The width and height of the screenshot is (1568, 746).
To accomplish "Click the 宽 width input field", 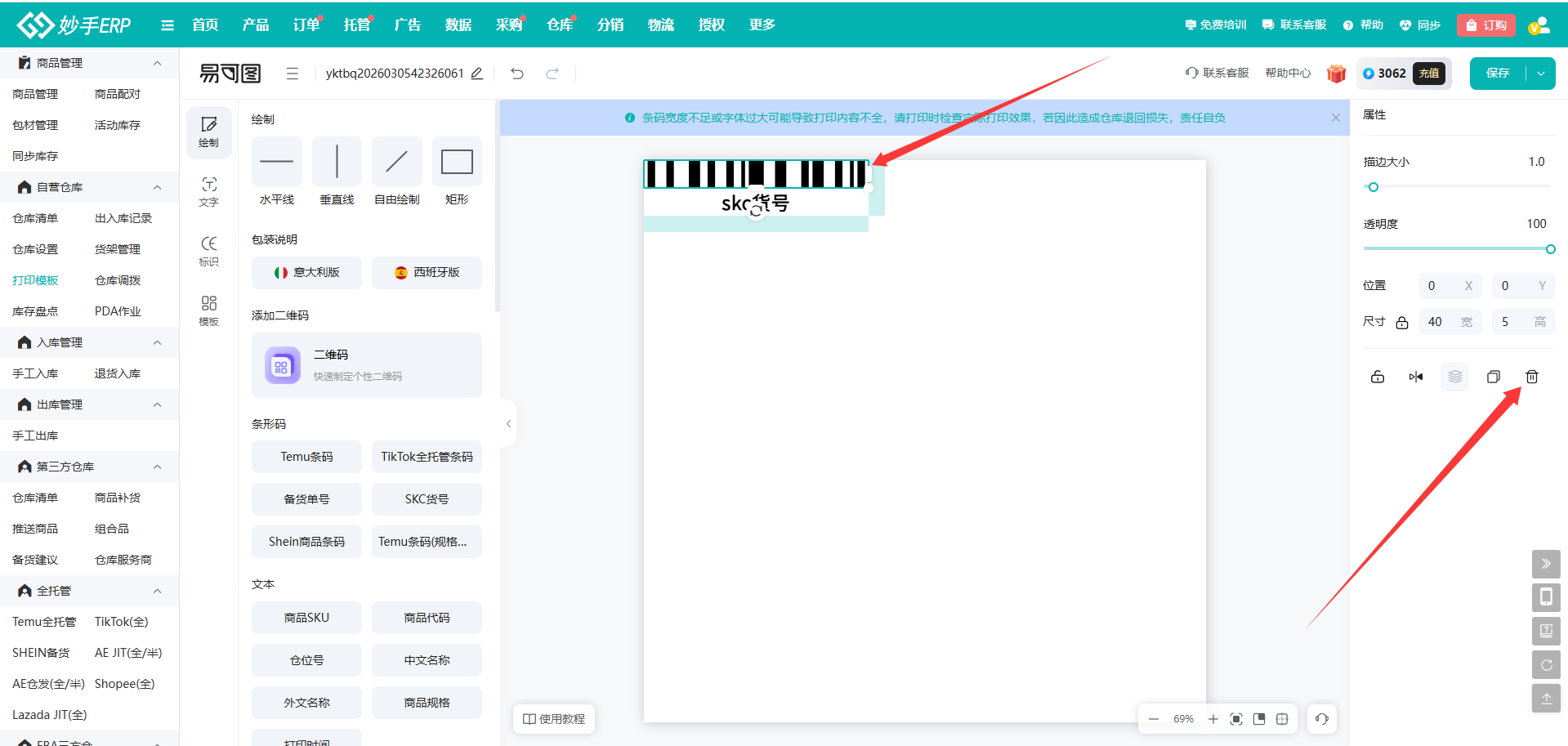I will pyautogui.click(x=1450, y=322).
